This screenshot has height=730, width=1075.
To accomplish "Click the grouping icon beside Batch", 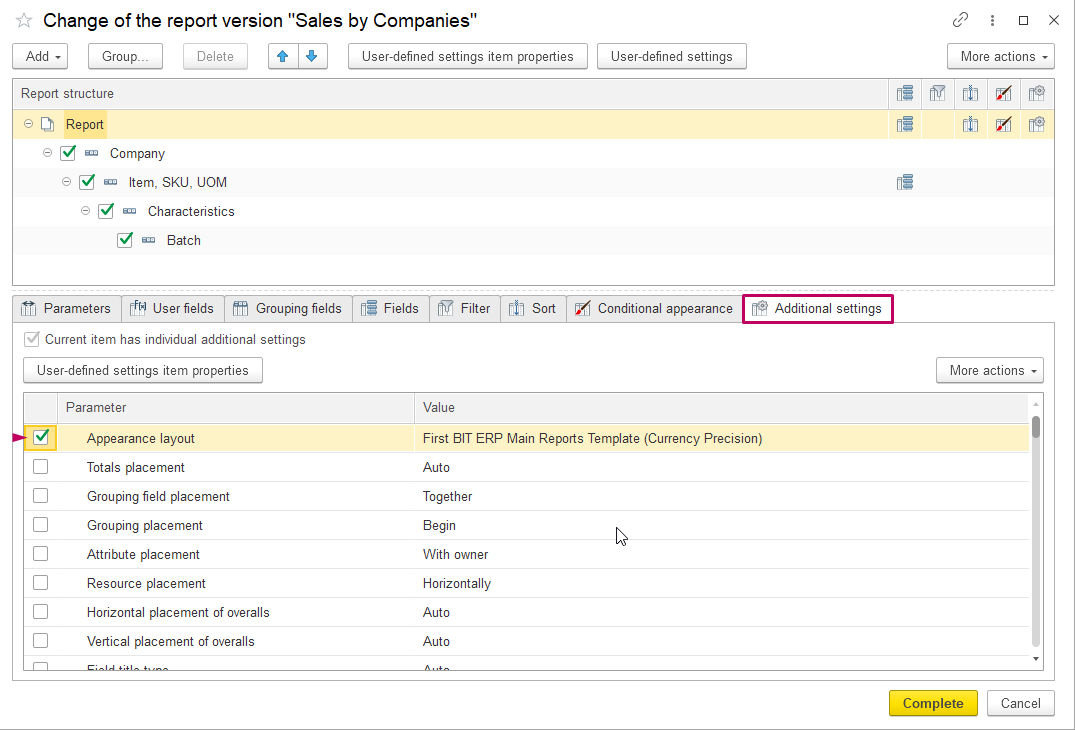I will (149, 240).
